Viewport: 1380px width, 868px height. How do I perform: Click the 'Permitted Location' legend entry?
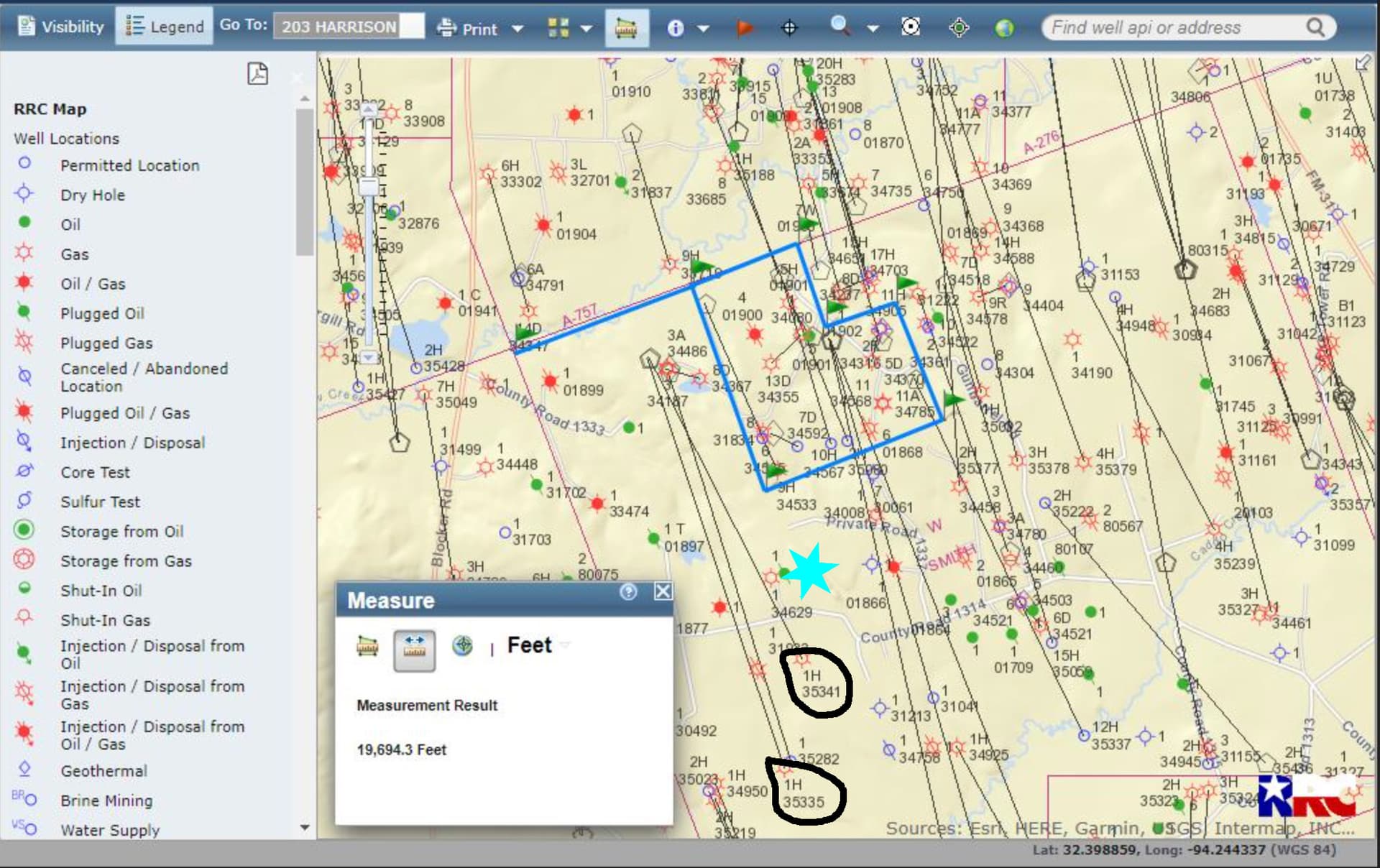click(129, 165)
